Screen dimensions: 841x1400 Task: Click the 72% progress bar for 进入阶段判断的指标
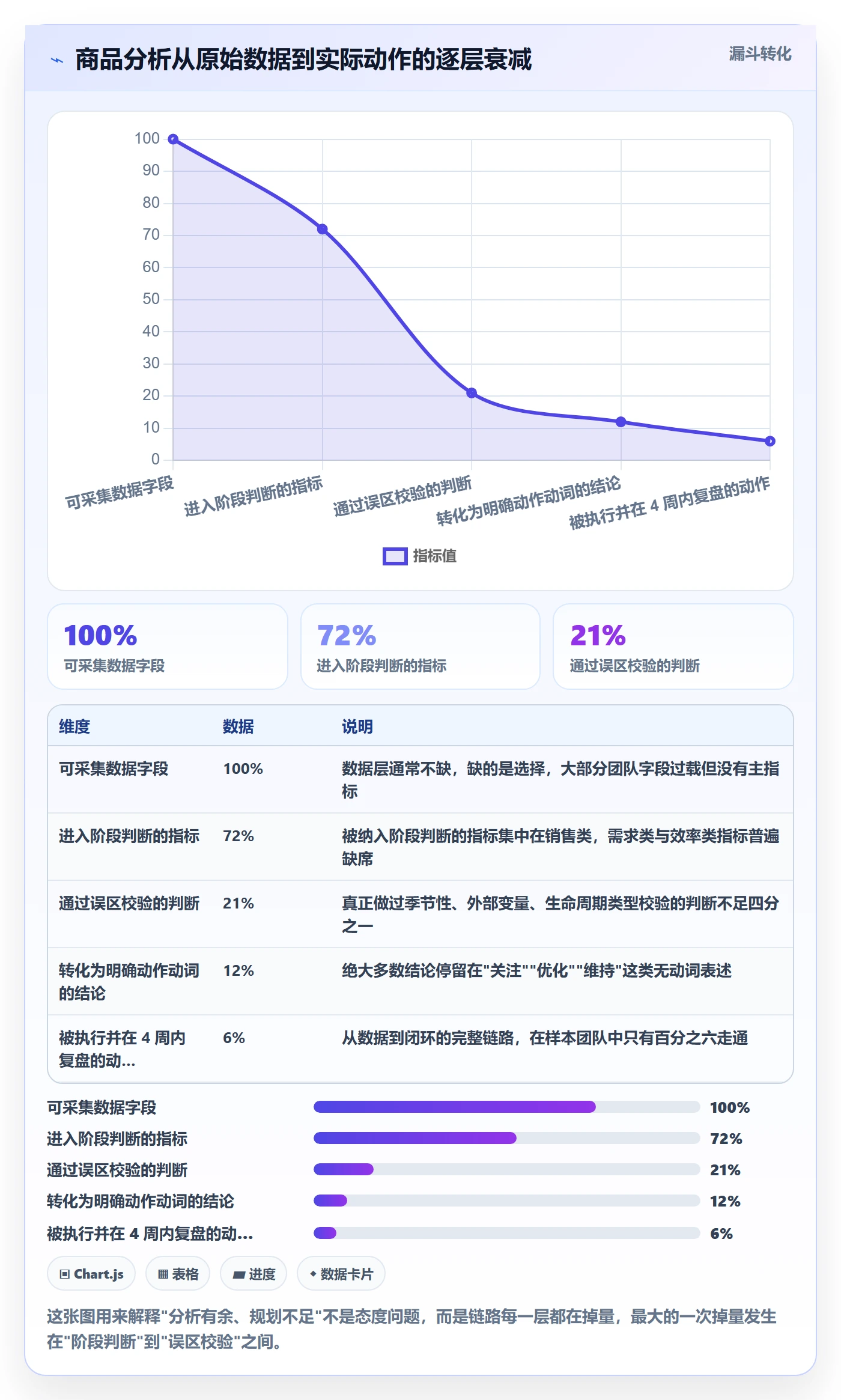point(507,1138)
